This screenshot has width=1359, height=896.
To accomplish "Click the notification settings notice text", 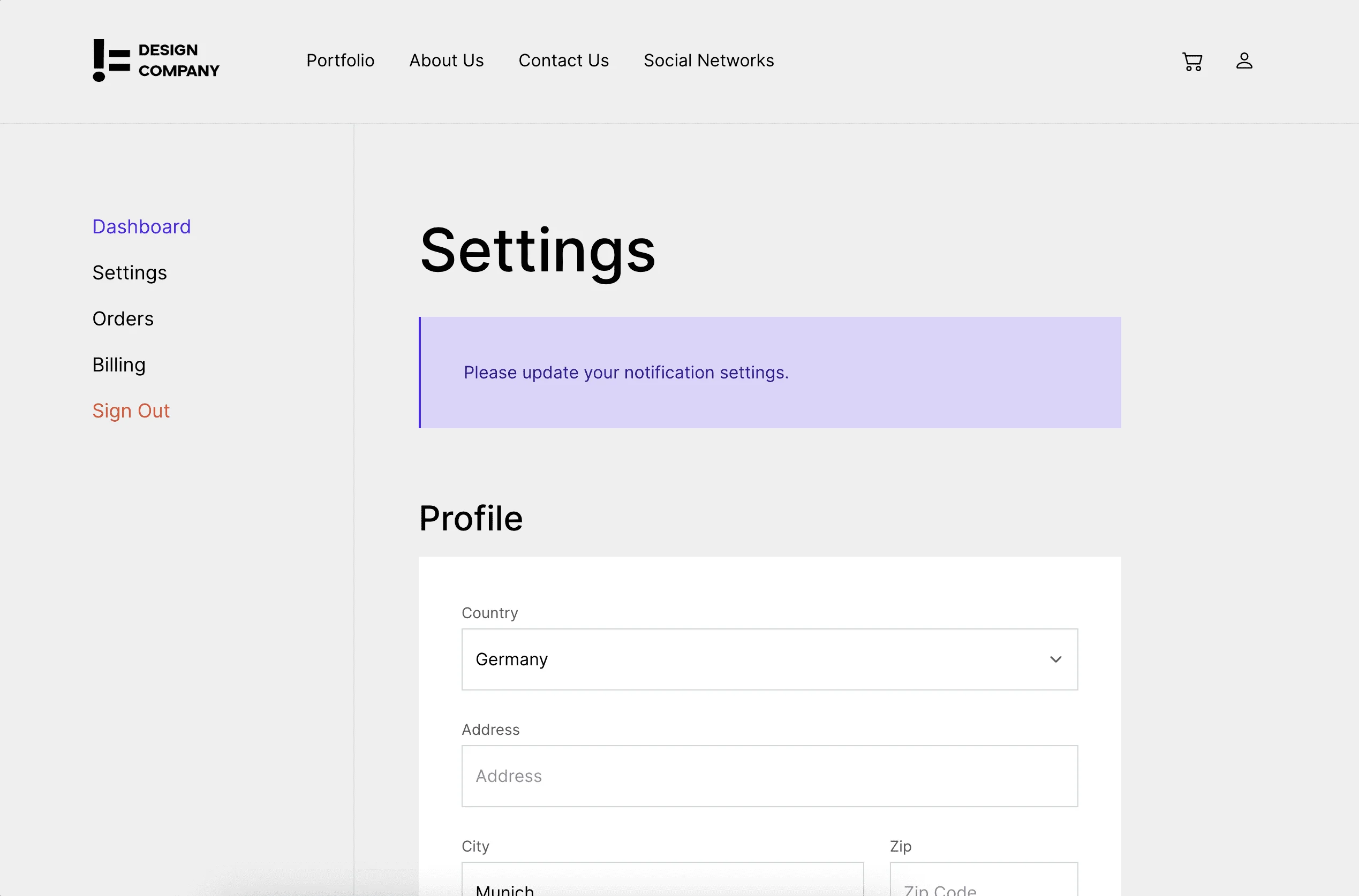I will pyautogui.click(x=626, y=373).
